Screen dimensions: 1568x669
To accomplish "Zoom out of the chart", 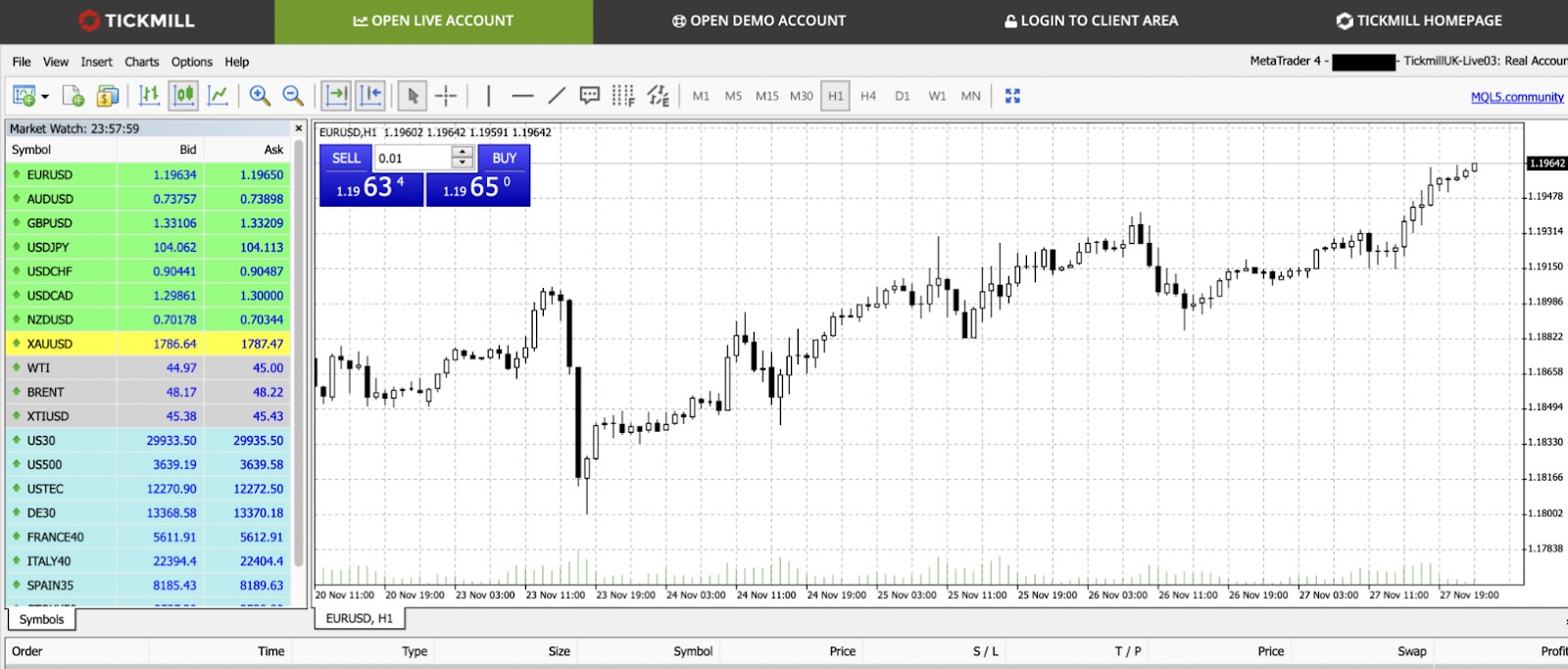I will click(293, 95).
